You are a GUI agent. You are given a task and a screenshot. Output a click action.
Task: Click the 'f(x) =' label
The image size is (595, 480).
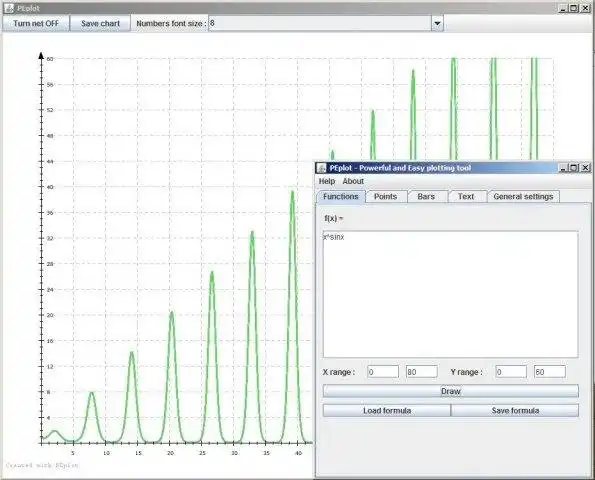[x=334, y=218]
